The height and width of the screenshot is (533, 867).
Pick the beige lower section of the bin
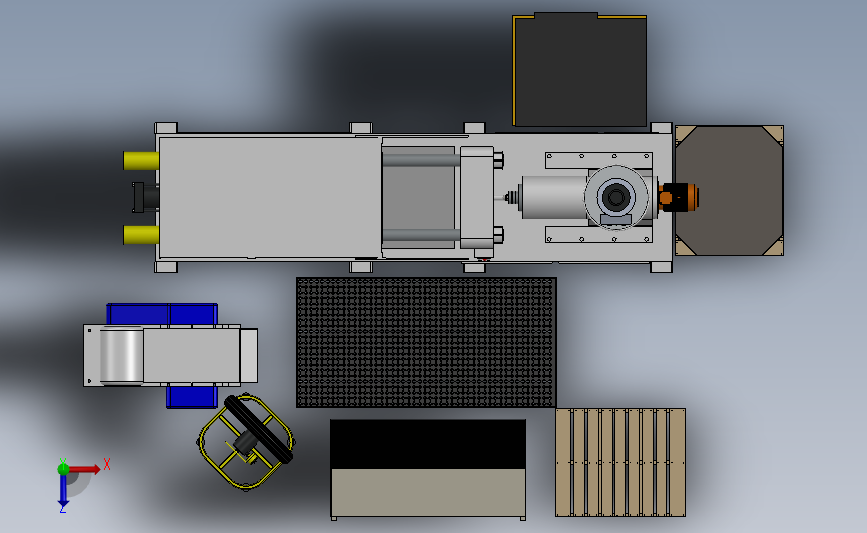pos(428,493)
